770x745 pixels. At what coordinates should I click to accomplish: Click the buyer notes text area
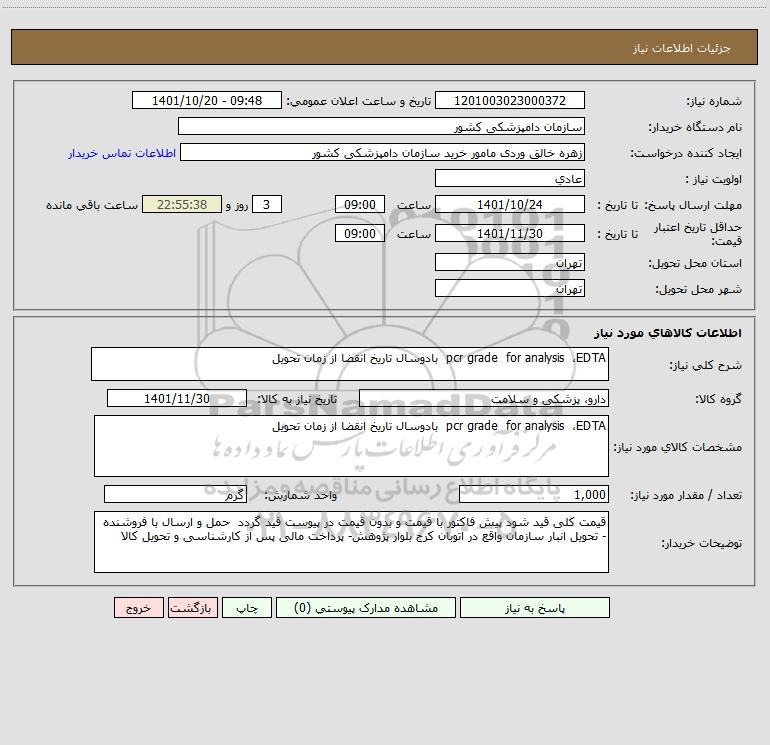click(x=351, y=542)
